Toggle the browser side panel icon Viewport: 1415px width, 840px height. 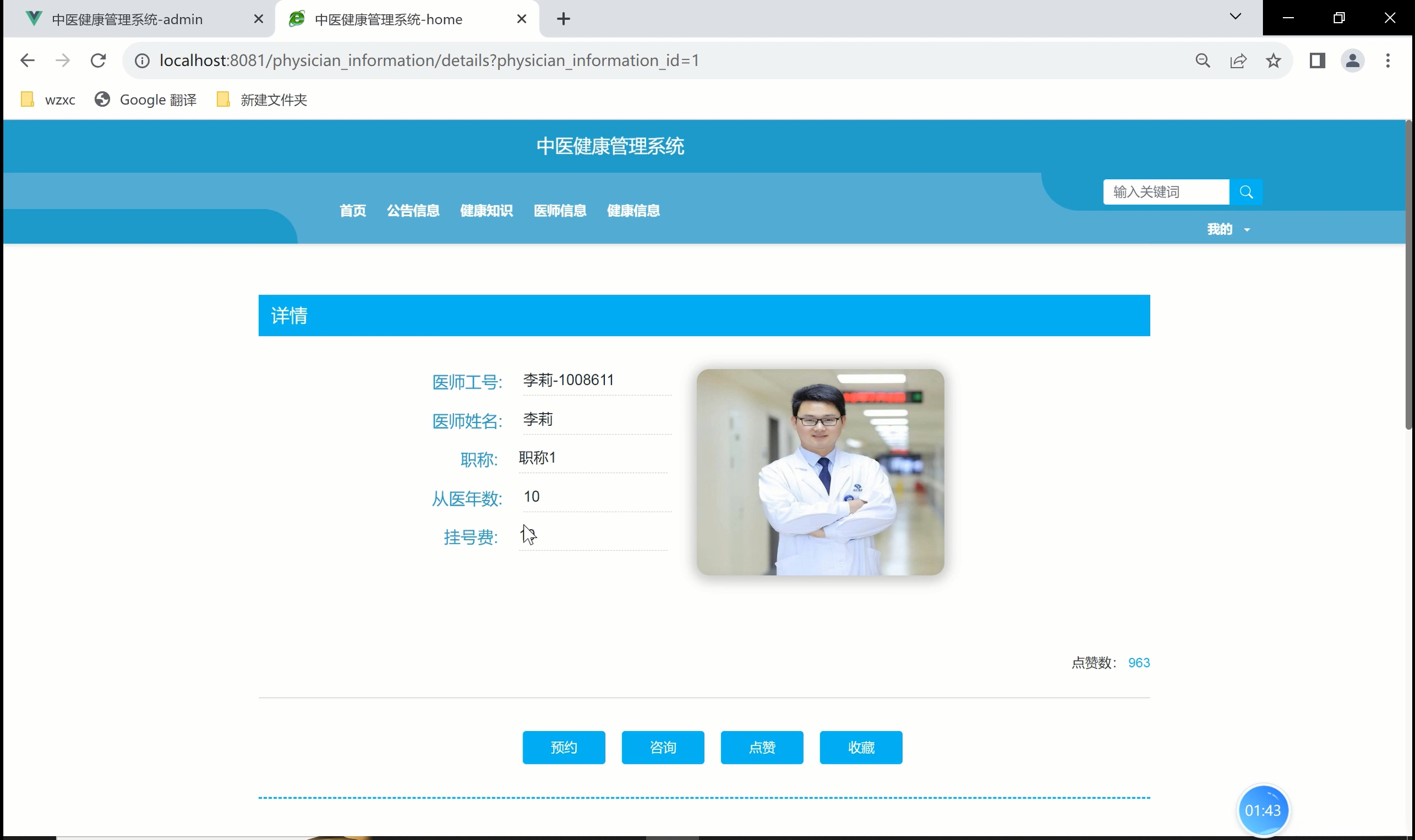[1317, 61]
